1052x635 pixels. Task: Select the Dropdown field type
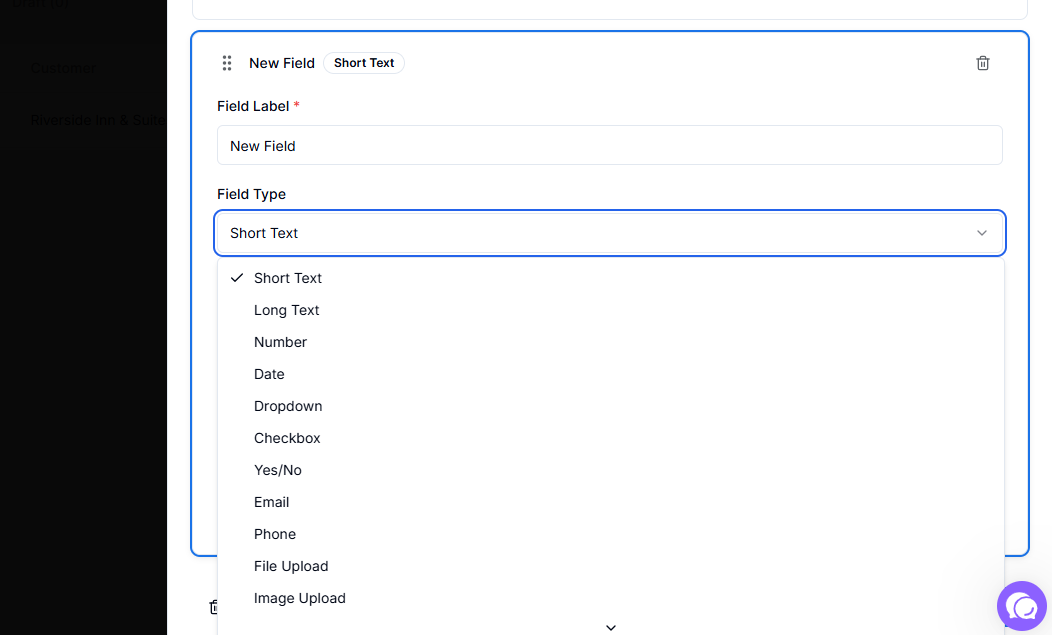pyautogui.click(x=287, y=406)
